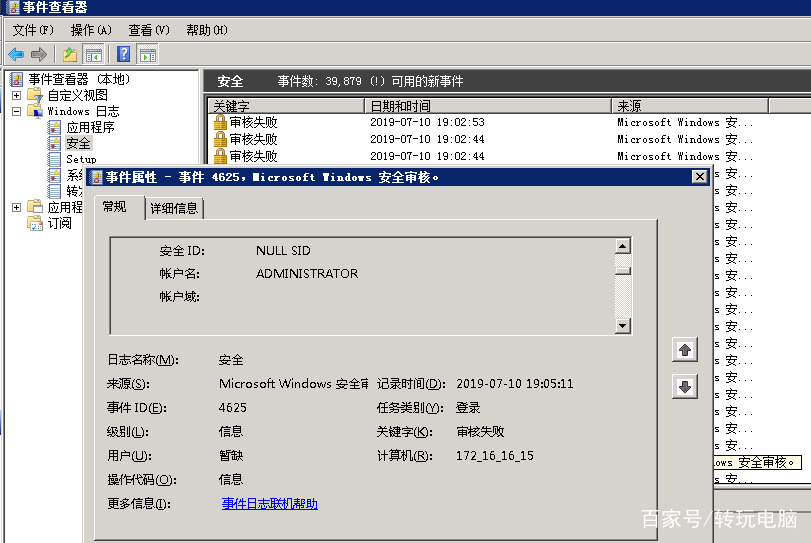Open the blue Help question mark icon
This screenshot has height=543, width=811.
pyautogui.click(x=124, y=54)
